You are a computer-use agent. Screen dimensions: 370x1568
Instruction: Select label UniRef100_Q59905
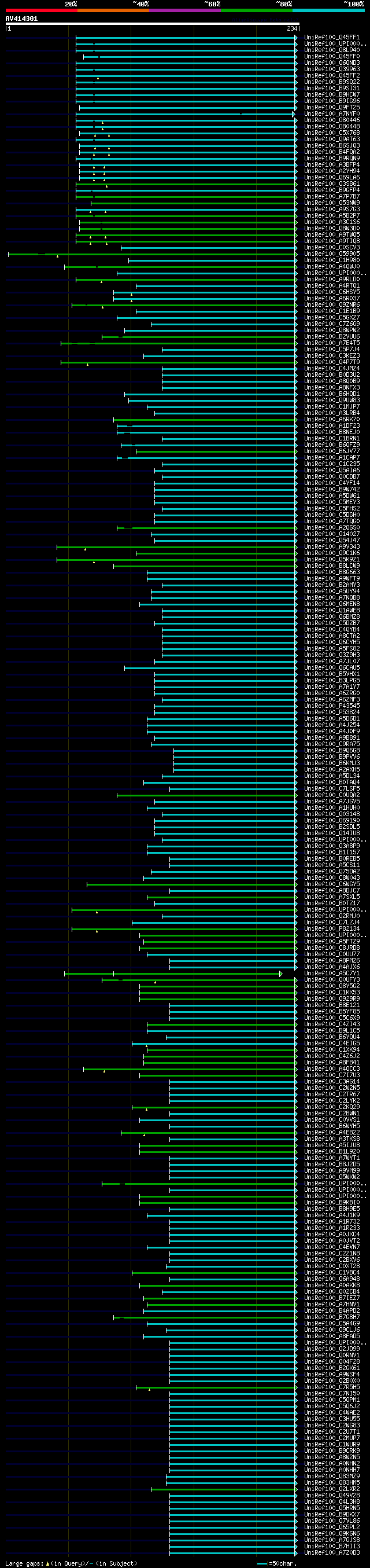coord(332,254)
